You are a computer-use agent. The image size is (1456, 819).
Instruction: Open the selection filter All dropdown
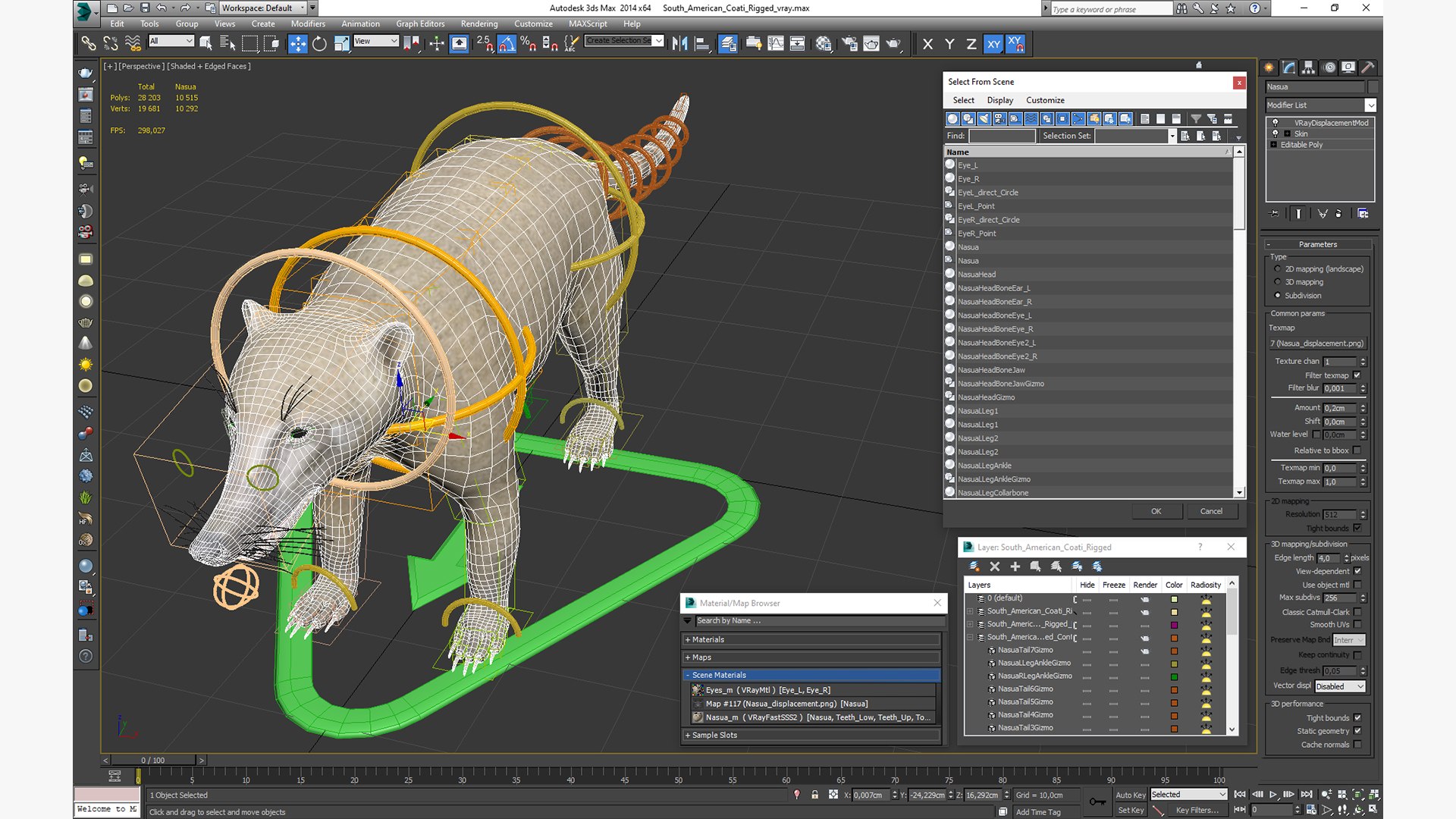pyautogui.click(x=171, y=41)
